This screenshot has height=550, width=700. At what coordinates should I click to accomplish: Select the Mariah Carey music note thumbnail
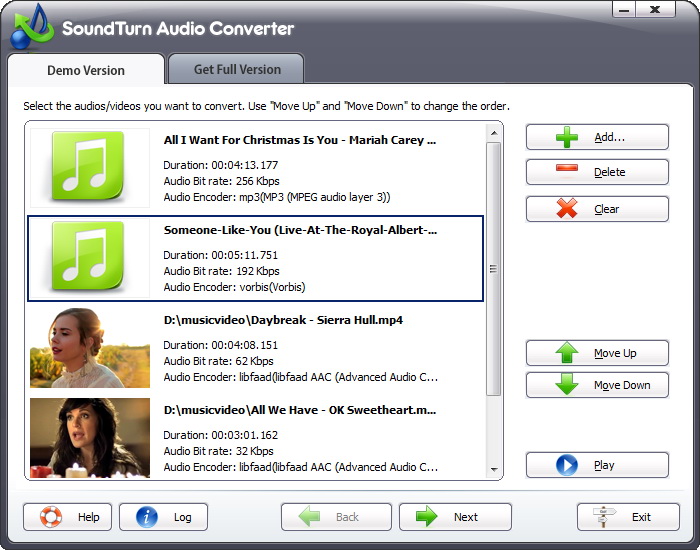click(90, 168)
